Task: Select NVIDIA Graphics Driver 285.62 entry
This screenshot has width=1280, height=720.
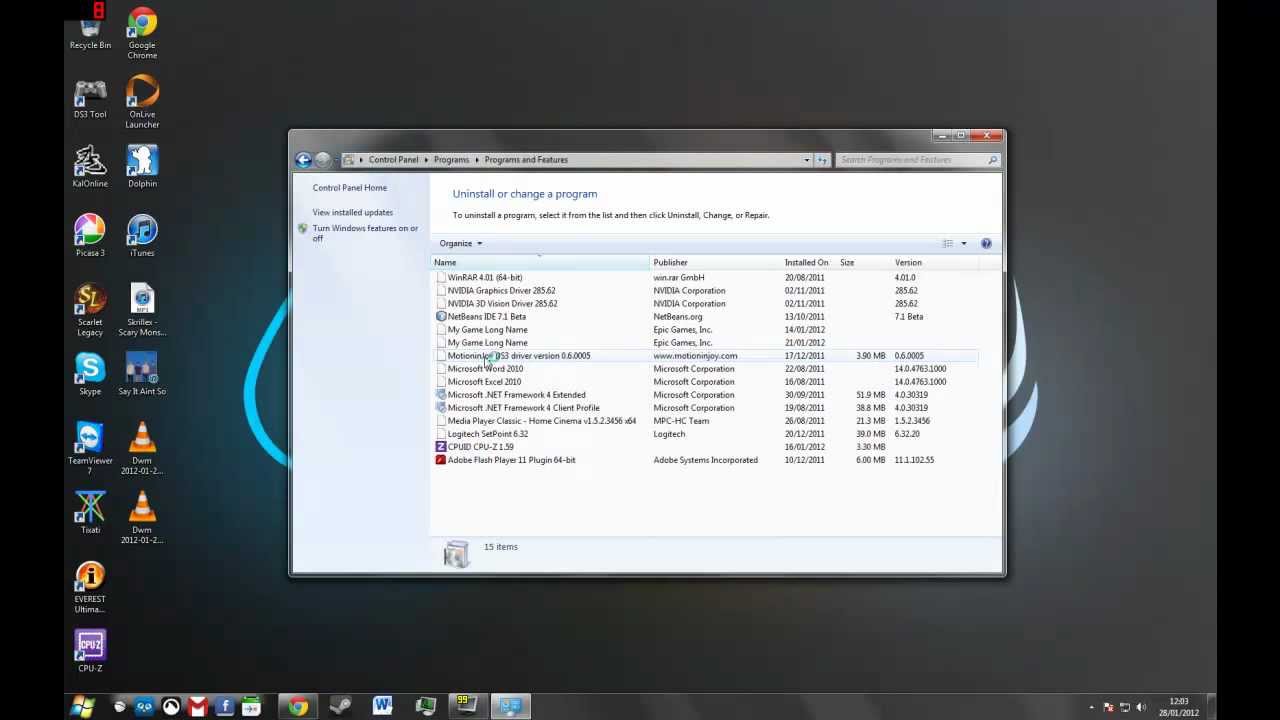Action: [x=706, y=290]
